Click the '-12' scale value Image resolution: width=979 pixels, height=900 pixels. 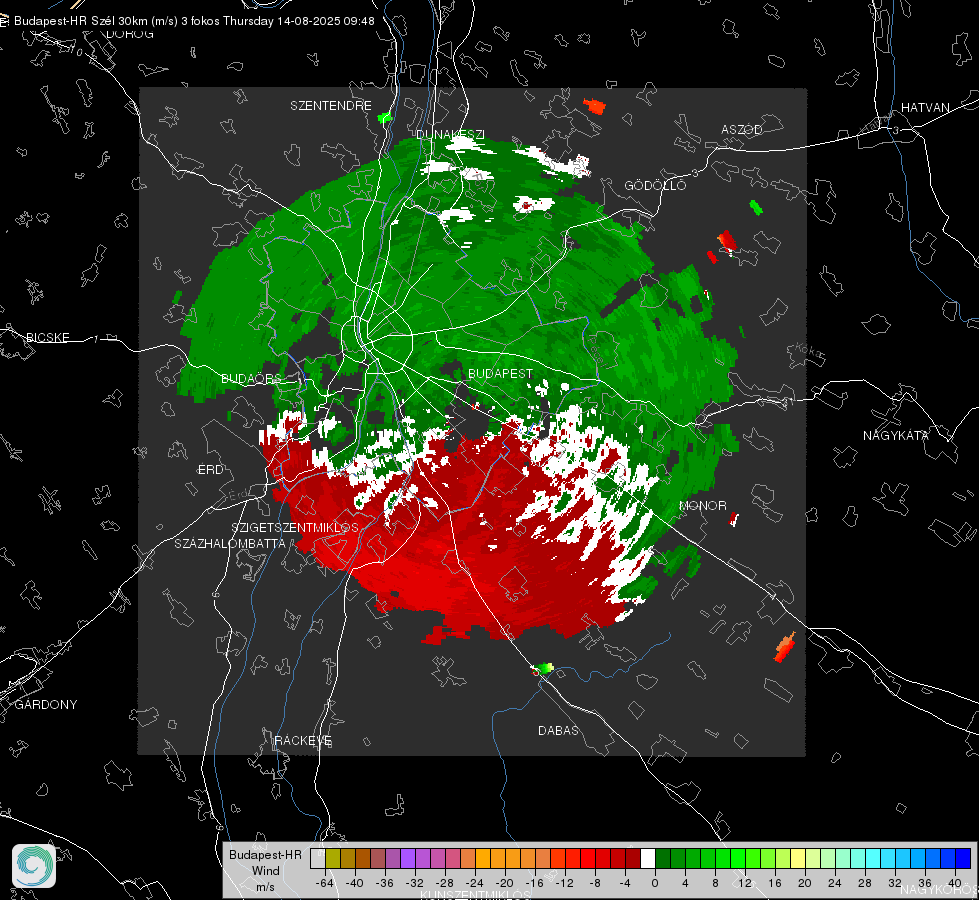(564, 883)
